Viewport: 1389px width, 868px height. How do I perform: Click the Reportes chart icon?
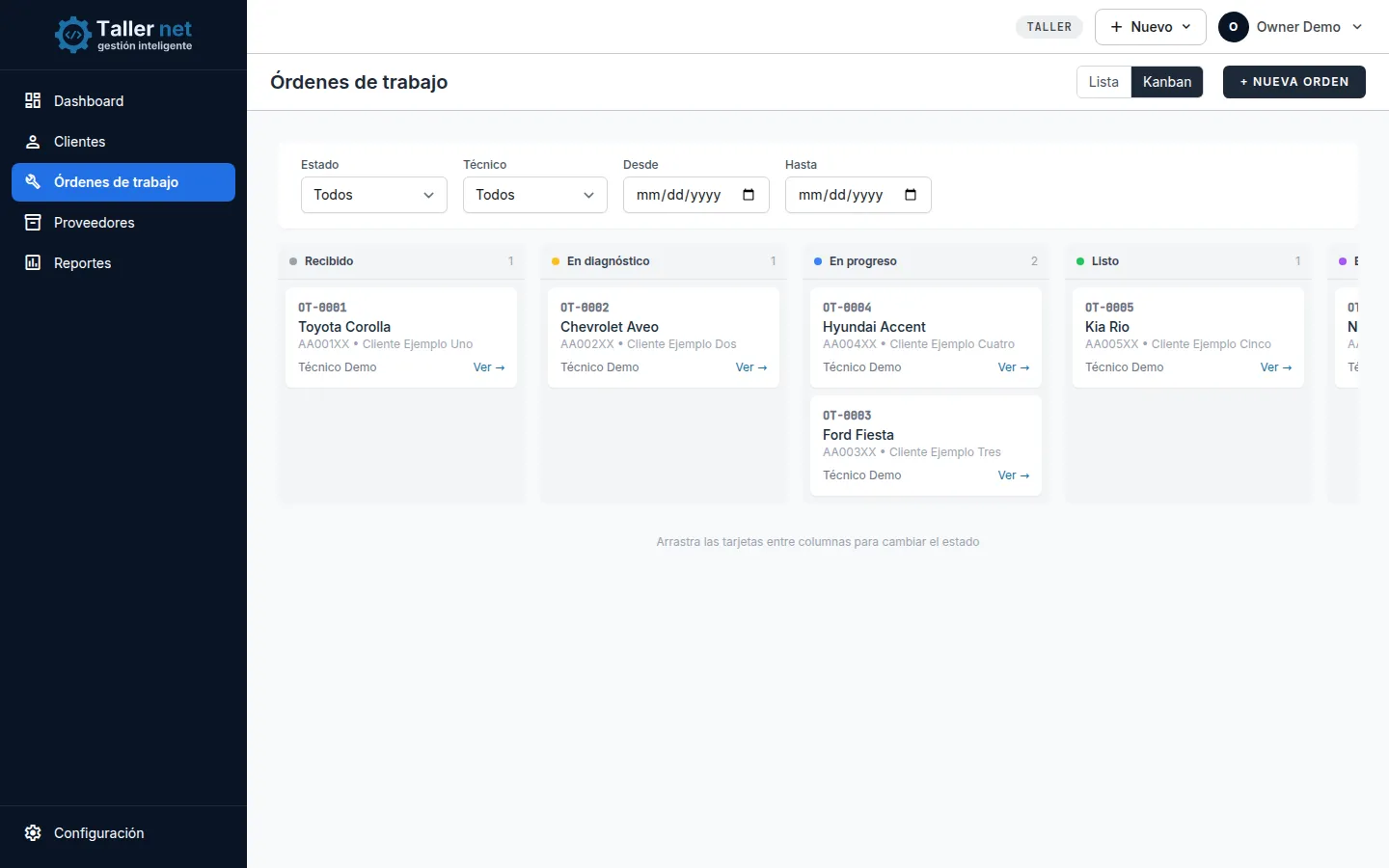[x=33, y=262]
